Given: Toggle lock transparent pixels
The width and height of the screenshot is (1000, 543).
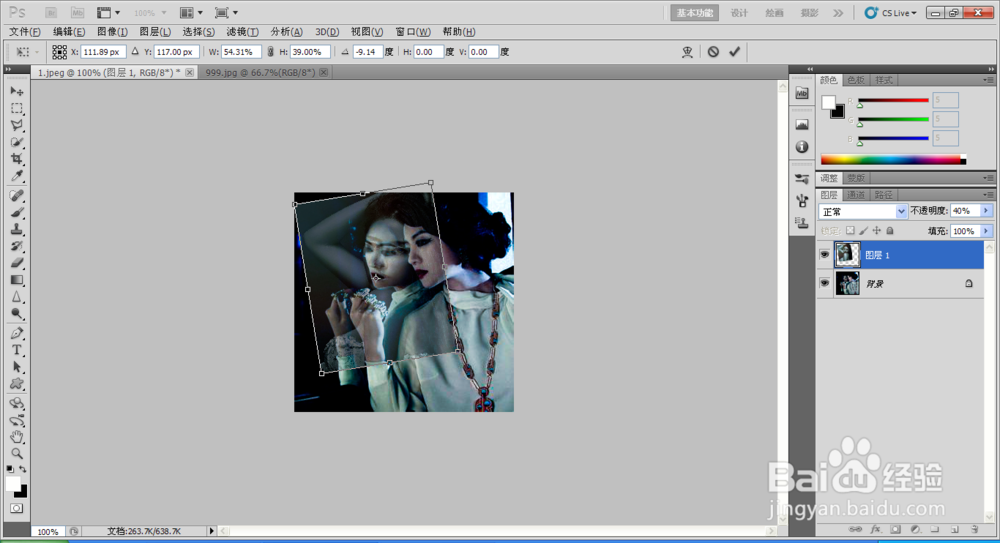Looking at the screenshot, I should [850, 231].
